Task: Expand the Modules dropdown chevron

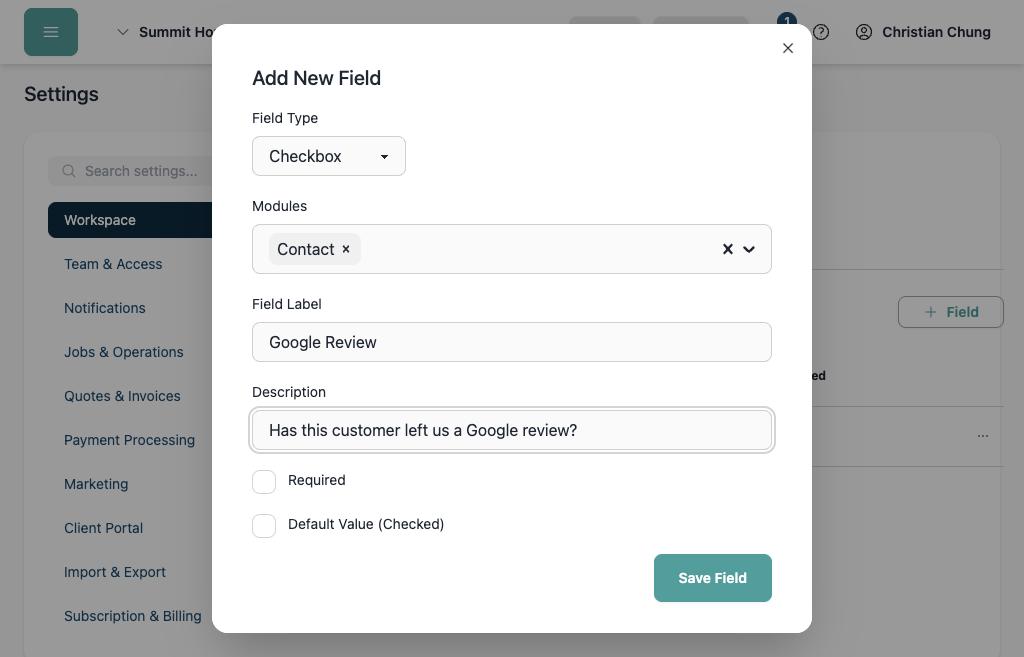Action: [x=749, y=249]
